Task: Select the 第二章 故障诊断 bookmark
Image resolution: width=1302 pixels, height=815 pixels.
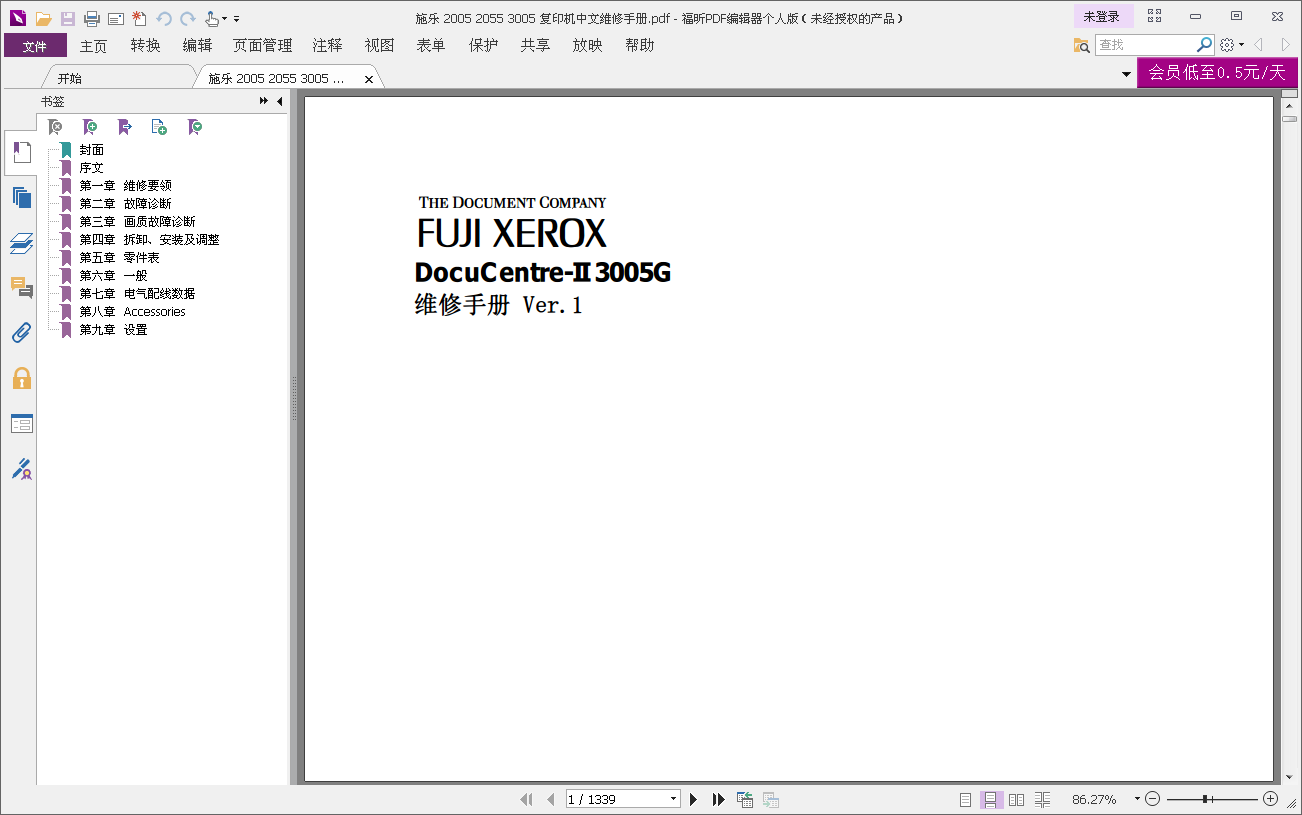Action: (x=126, y=204)
